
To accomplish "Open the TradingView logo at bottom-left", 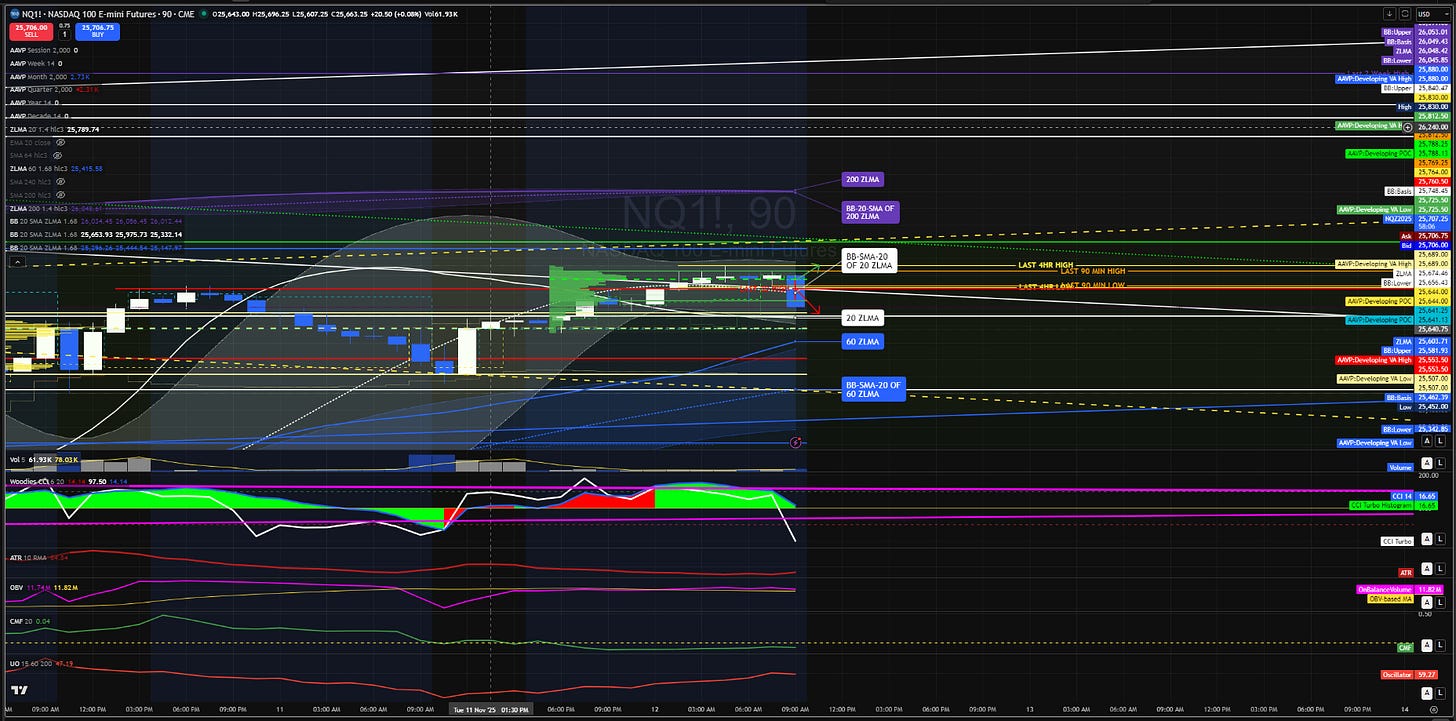I will pyautogui.click(x=17, y=690).
